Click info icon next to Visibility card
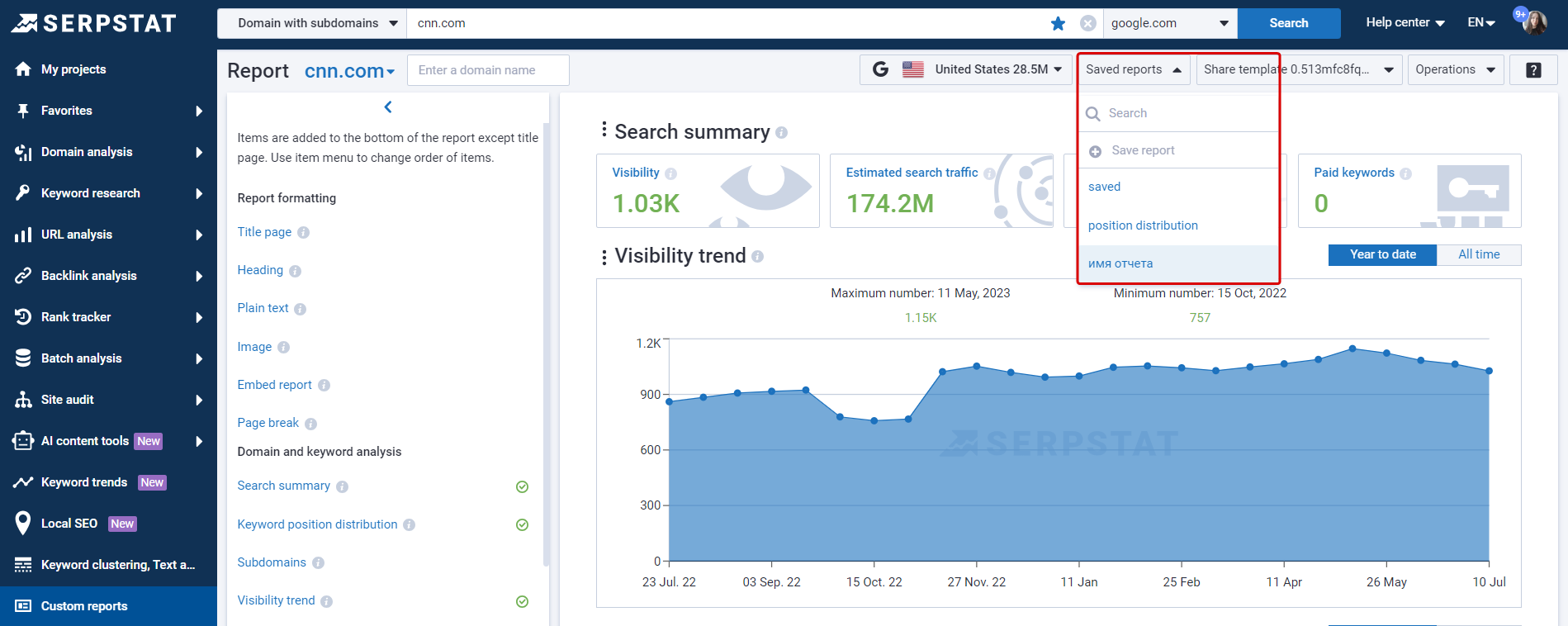 (670, 173)
